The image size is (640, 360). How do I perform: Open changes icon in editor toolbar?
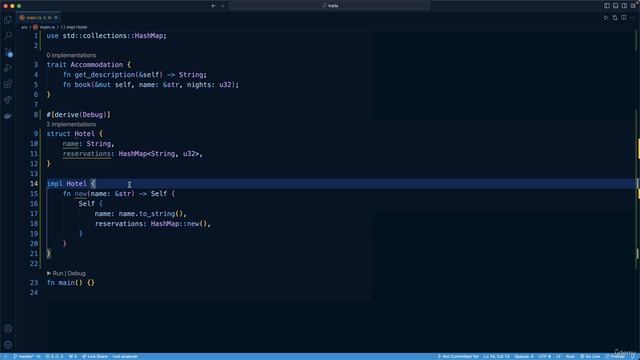(x=615, y=18)
